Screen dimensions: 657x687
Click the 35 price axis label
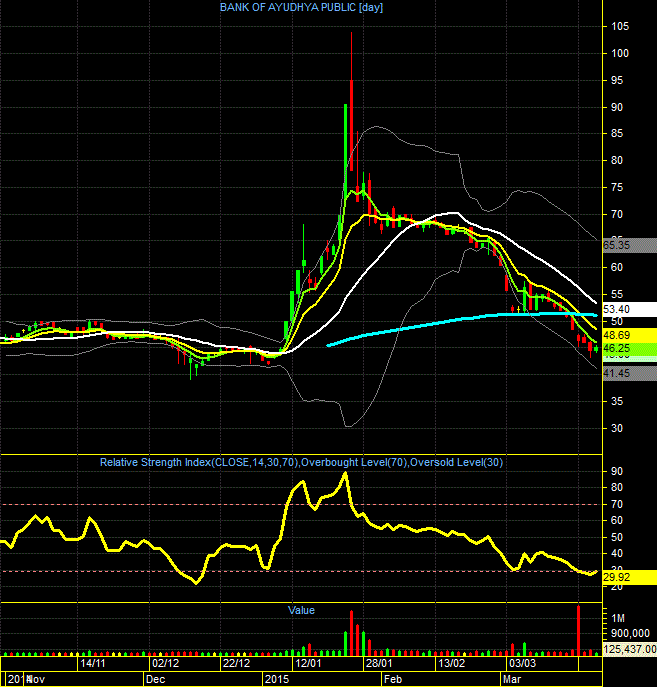pyautogui.click(x=617, y=401)
